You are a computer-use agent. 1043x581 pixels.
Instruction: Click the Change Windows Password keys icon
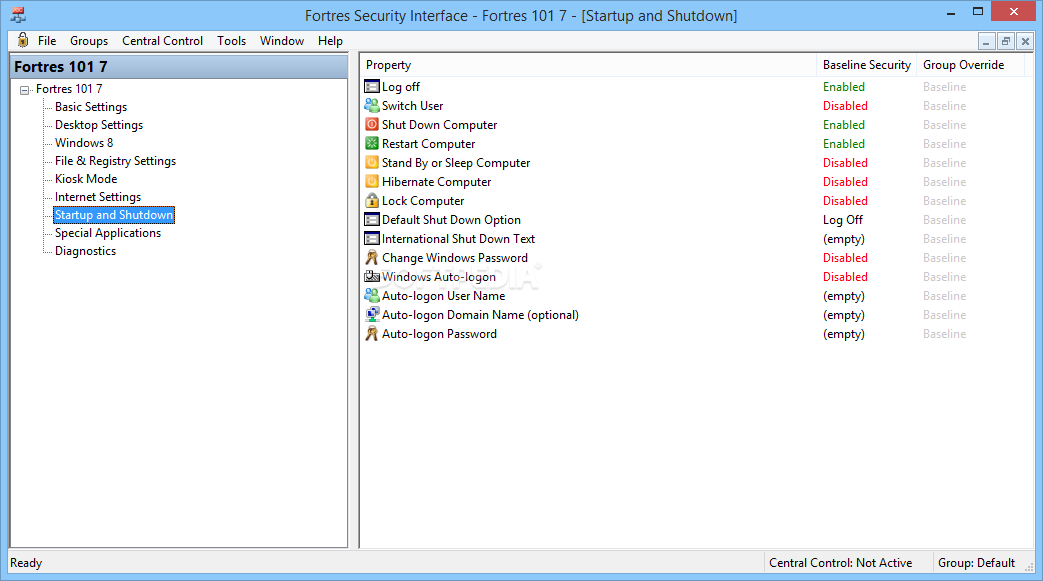(x=372, y=258)
